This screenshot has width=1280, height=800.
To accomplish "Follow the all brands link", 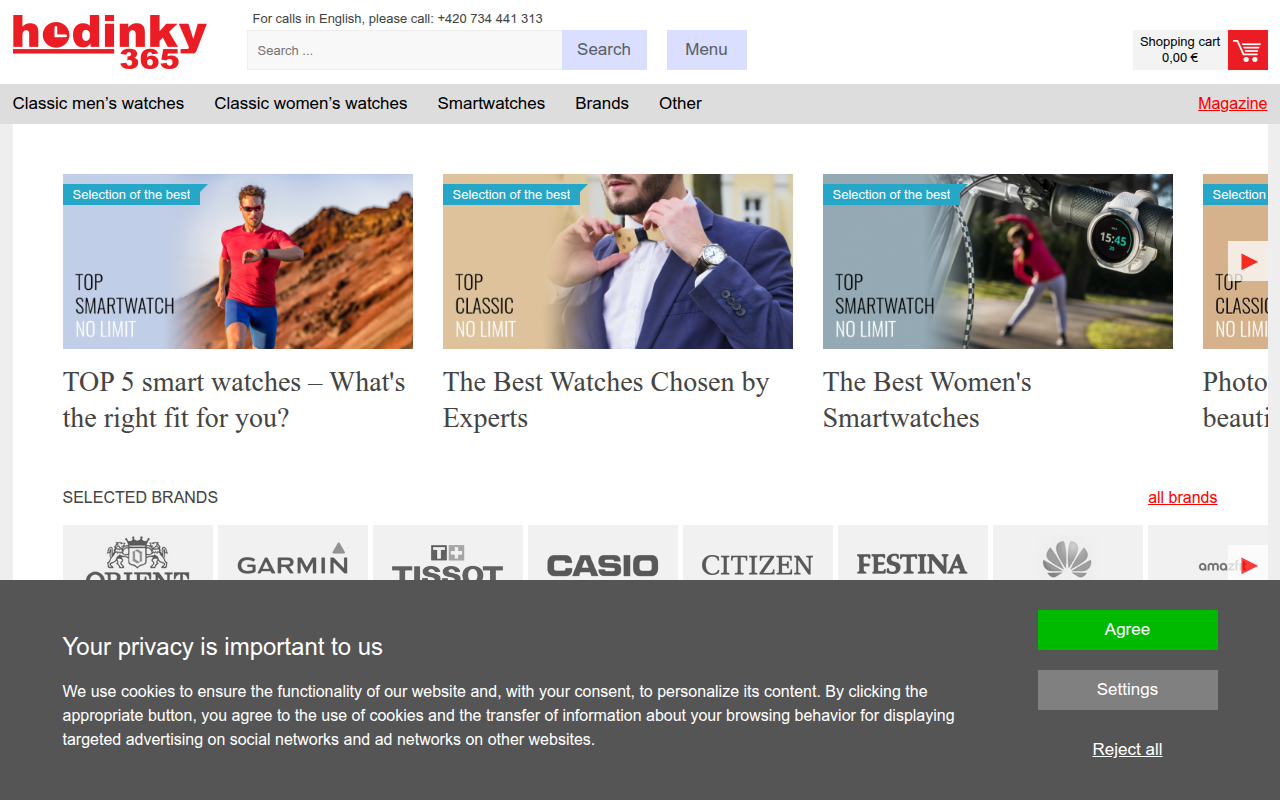I will click(1183, 497).
